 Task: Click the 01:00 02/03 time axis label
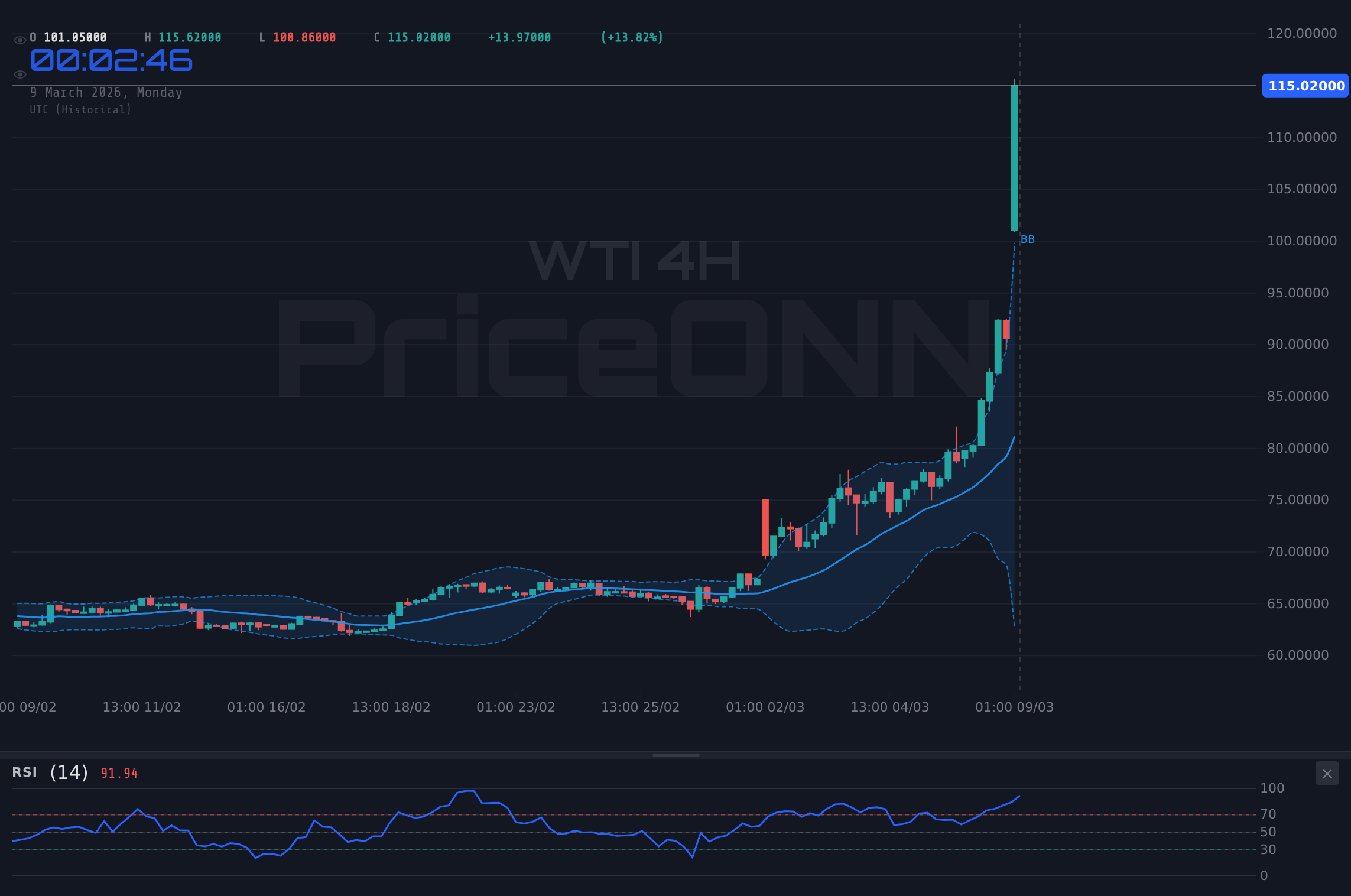[765, 707]
